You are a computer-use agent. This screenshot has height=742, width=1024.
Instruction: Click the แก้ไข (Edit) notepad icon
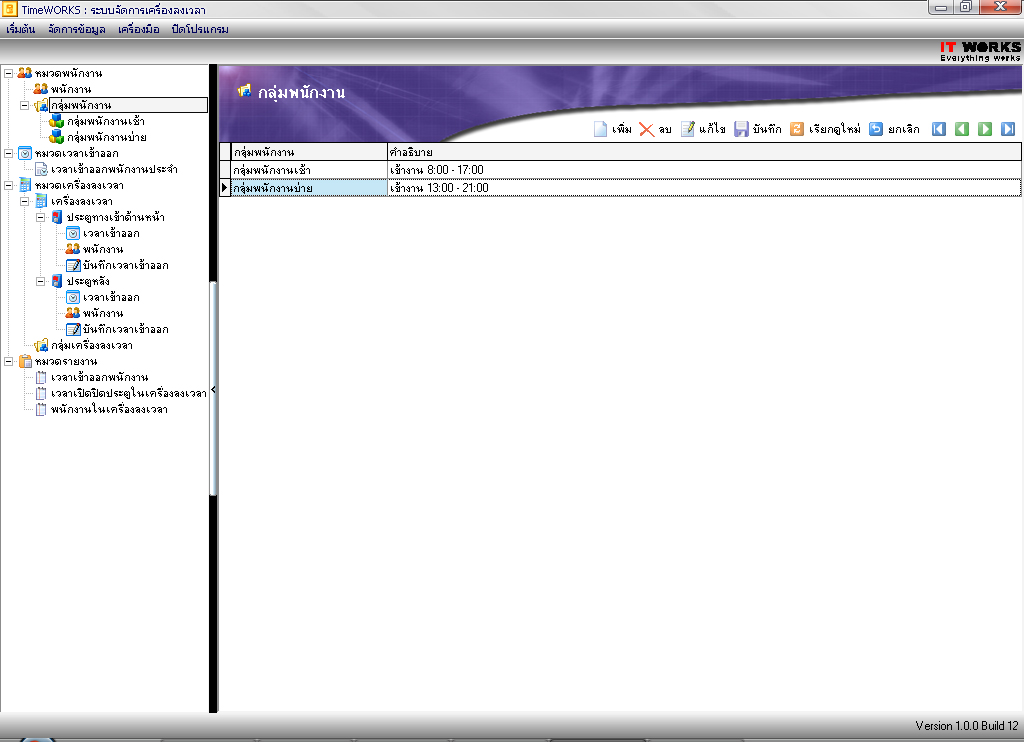[688, 129]
